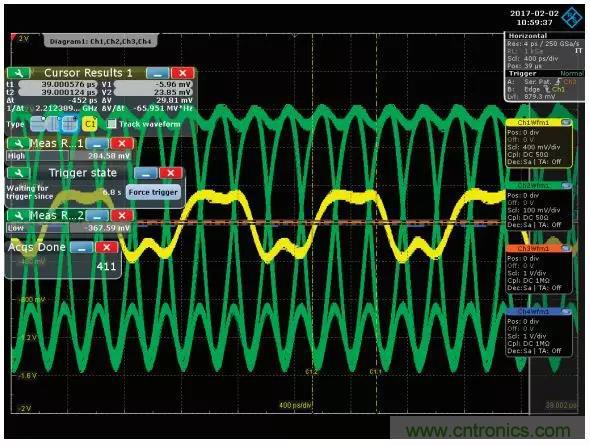This screenshot has width=590, height=446.
Task: Open the Horizontal settings label
Action: tap(528, 36)
